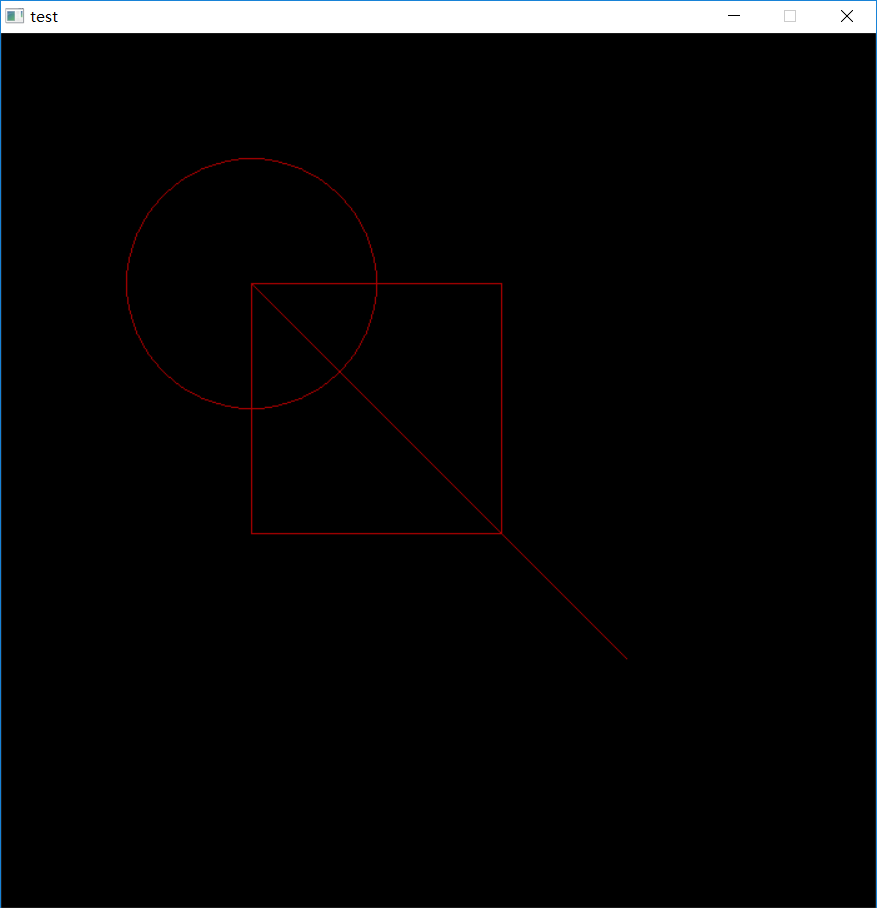
Task: Click the top edge of the red circle
Action: [252, 158]
